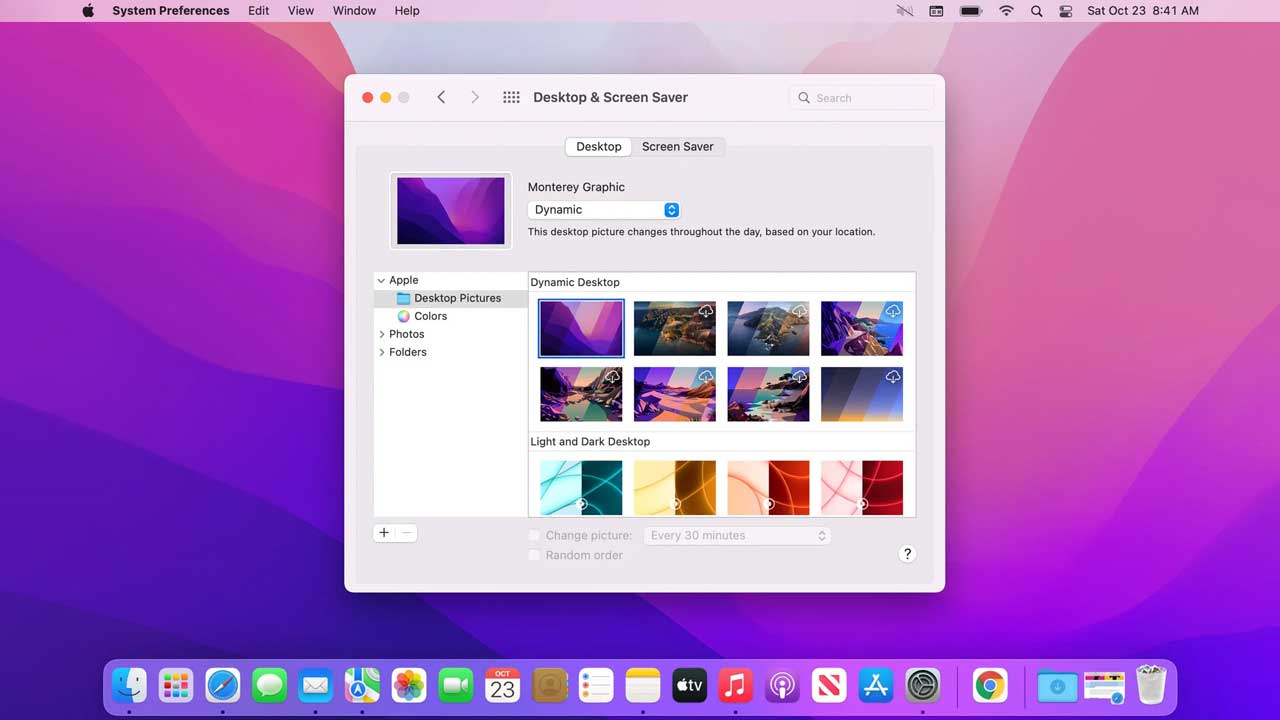Launch Notes from the Dock

[x=643, y=685]
